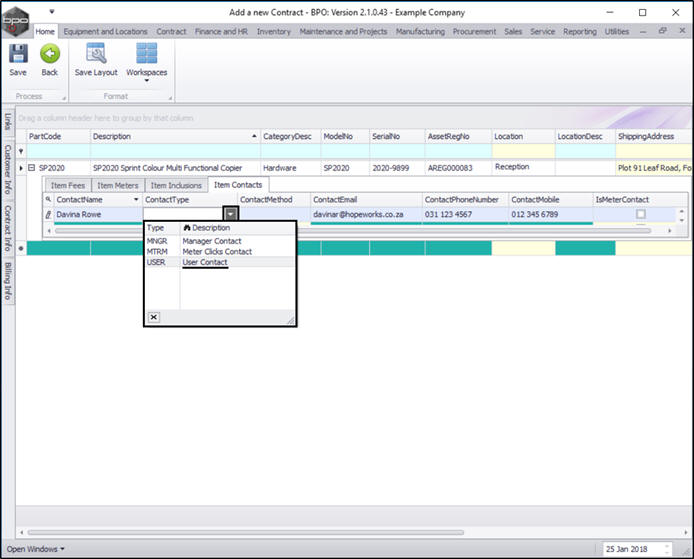Click the Description search binoculars icon
Screen dimensions: 694x559
[187, 228]
